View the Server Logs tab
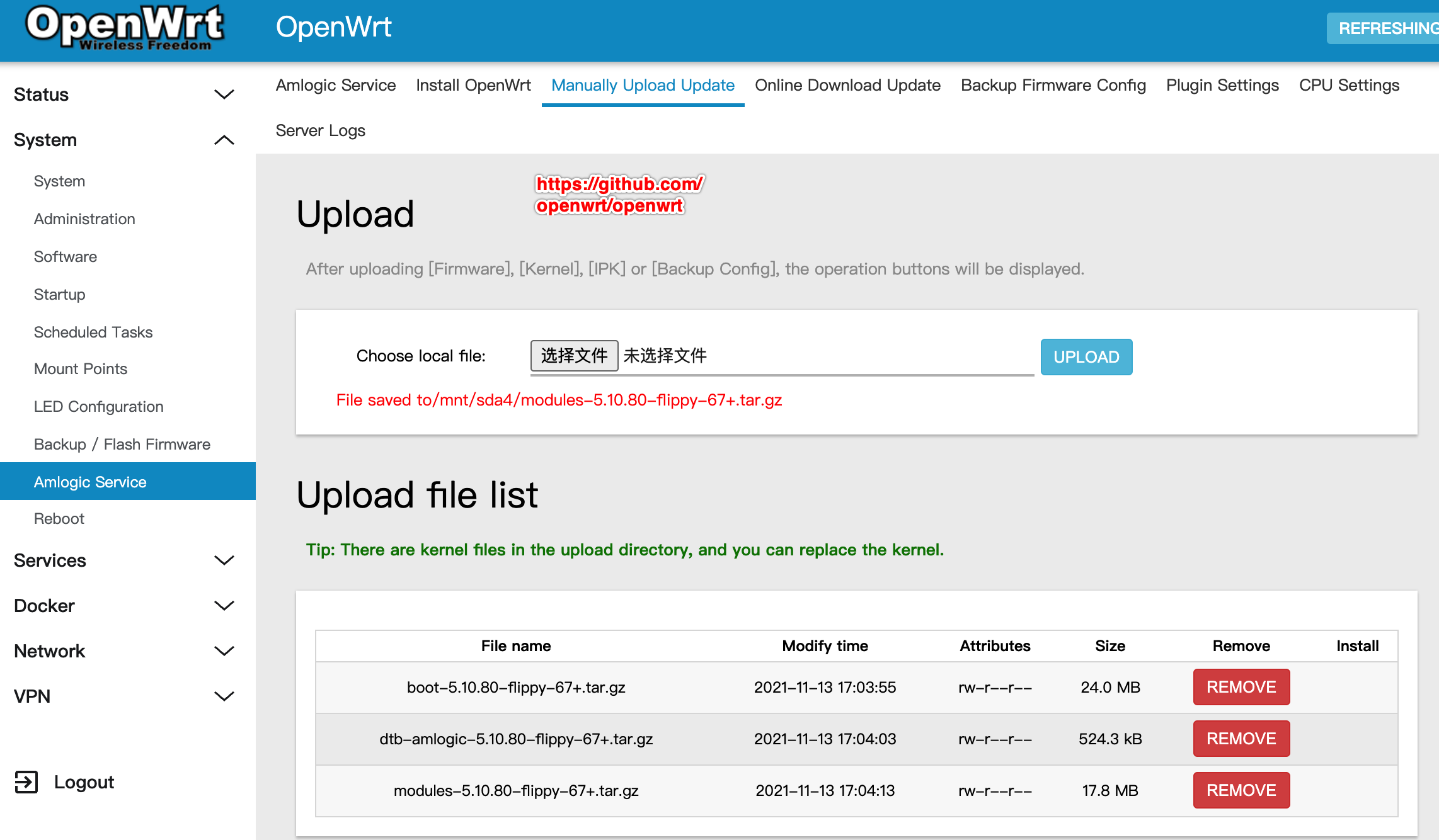Screen dimensions: 1439x840 click(x=319, y=130)
